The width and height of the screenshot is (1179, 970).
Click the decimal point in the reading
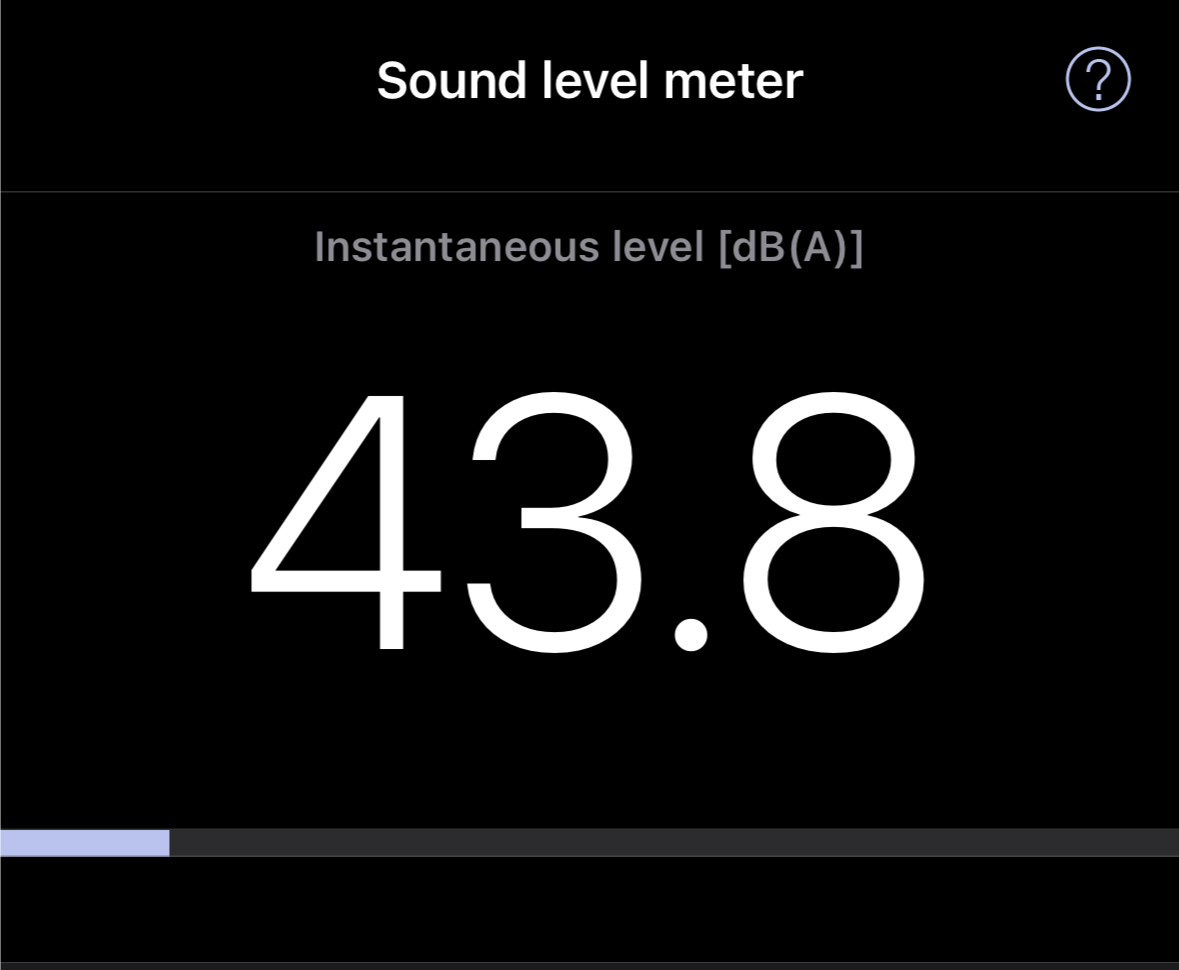coord(690,635)
